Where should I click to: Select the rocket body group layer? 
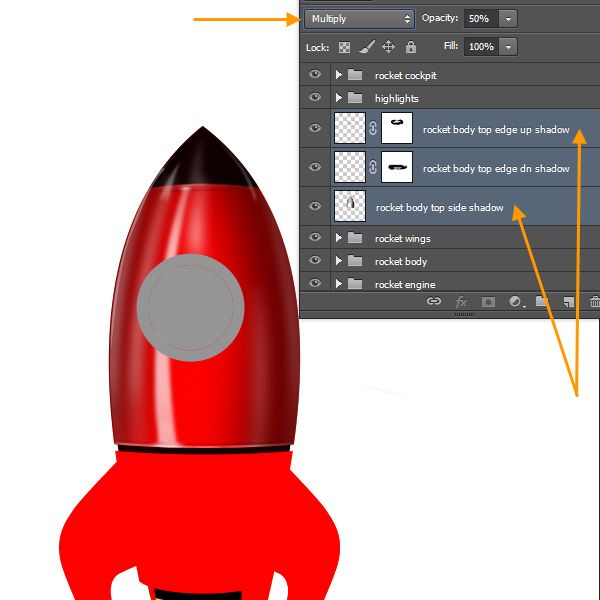pyautogui.click(x=401, y=261)
